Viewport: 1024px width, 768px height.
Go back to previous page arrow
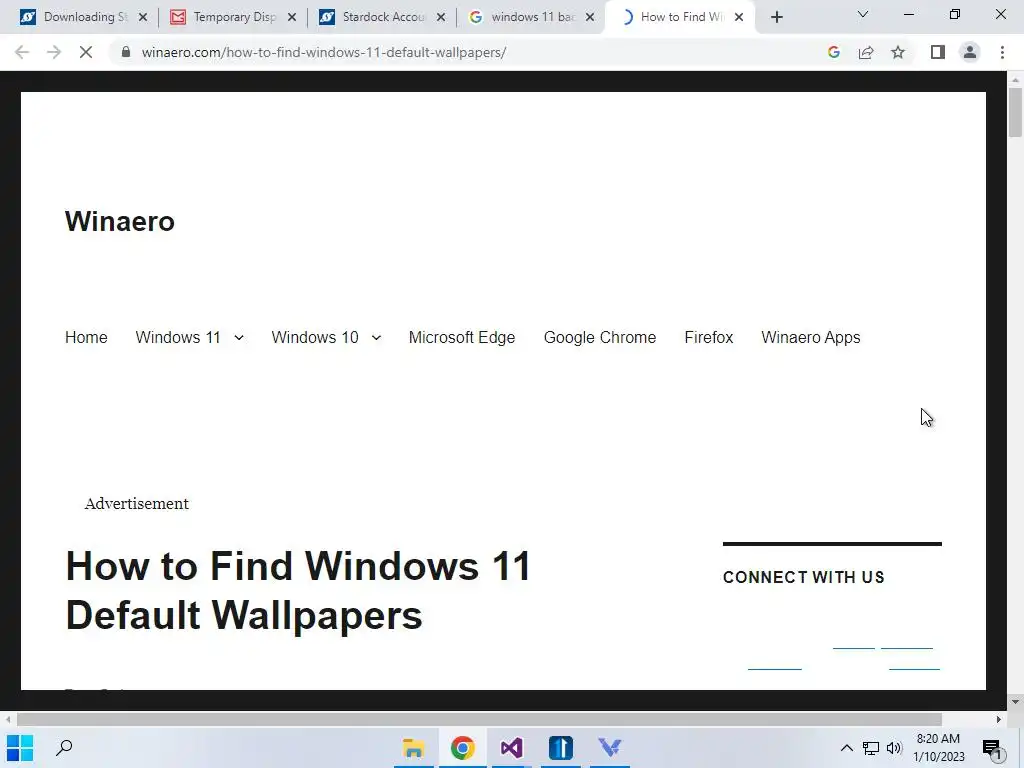coord(22,52)
